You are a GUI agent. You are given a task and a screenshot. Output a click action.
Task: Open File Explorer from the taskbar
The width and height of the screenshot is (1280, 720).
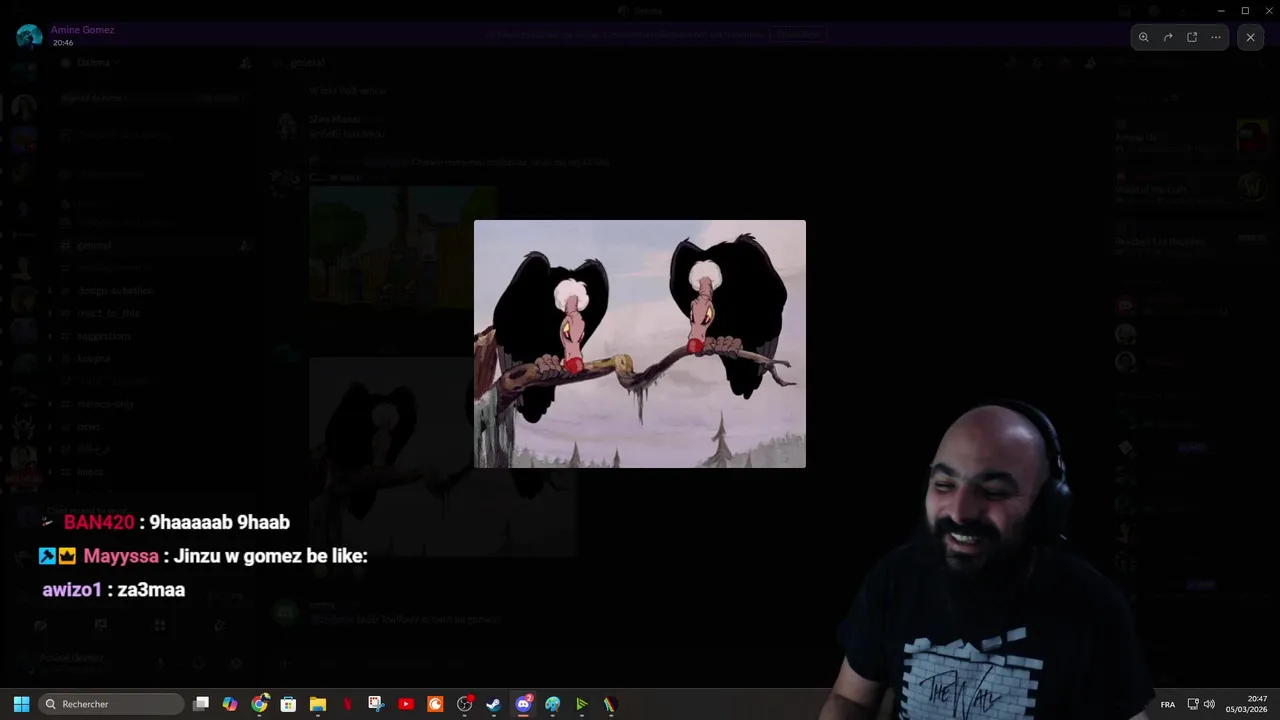[x=318, y=704]
